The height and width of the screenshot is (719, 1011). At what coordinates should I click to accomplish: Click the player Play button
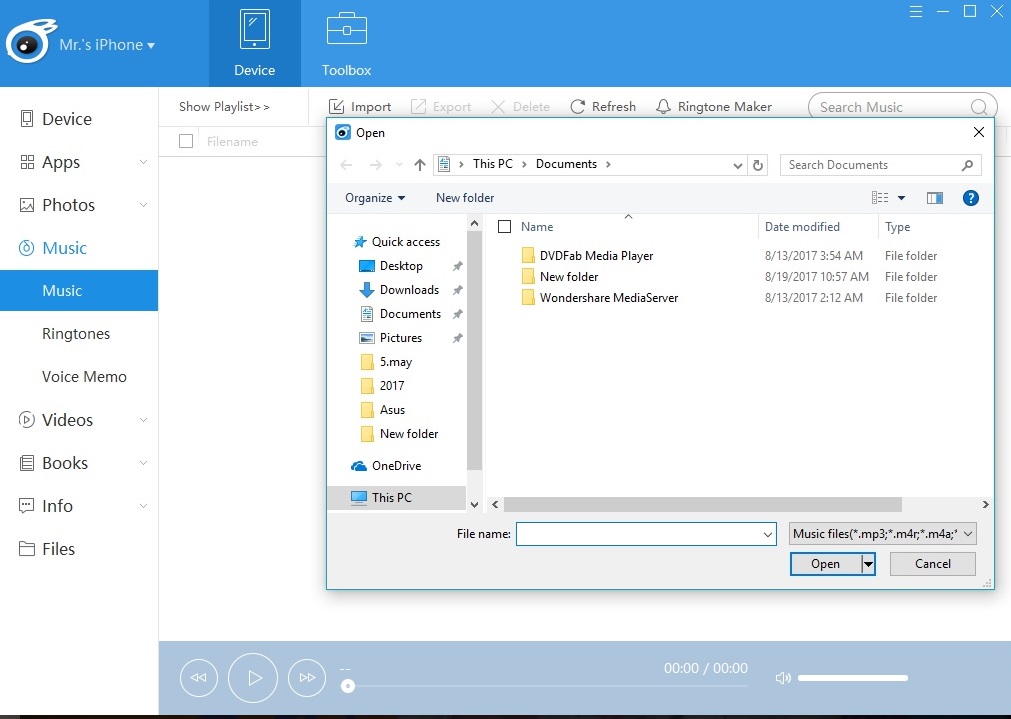[253, 678]
